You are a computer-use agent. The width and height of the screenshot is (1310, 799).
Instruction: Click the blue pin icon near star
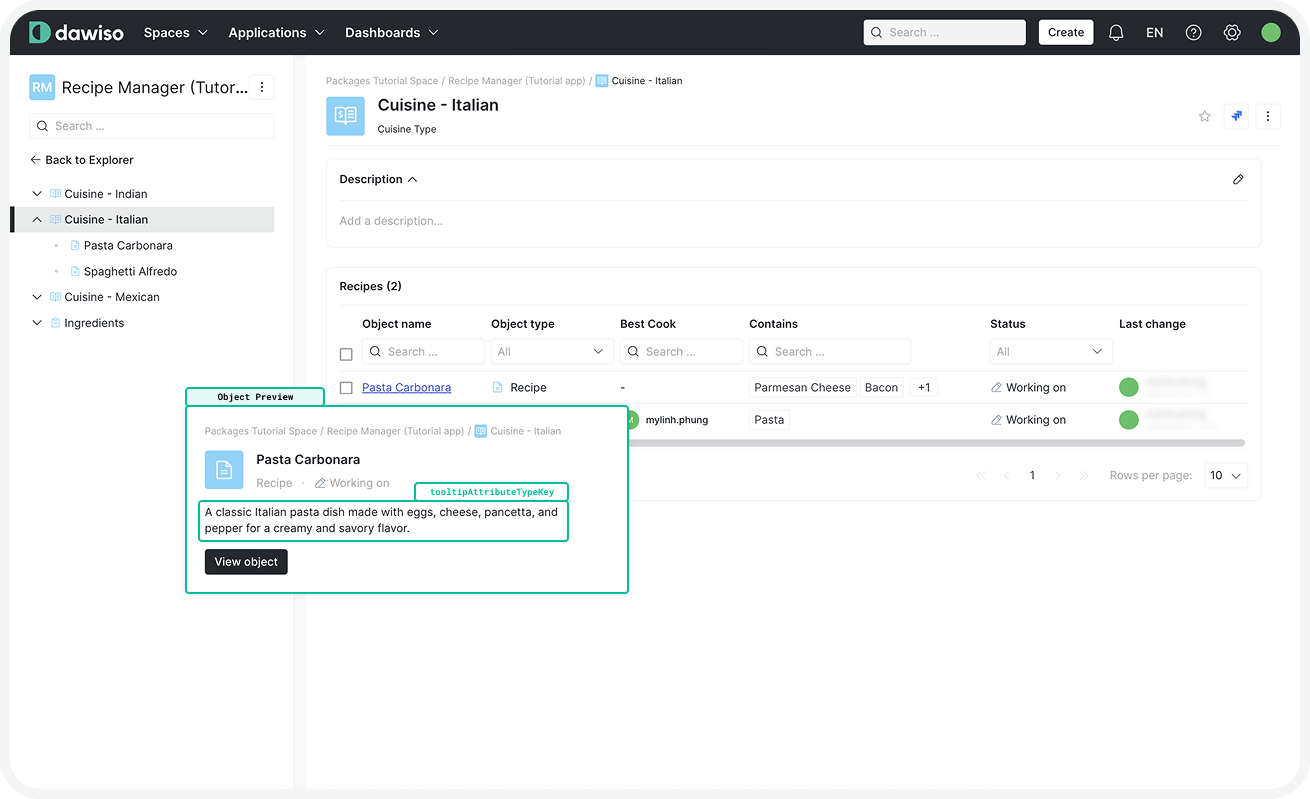point(1237,117)
